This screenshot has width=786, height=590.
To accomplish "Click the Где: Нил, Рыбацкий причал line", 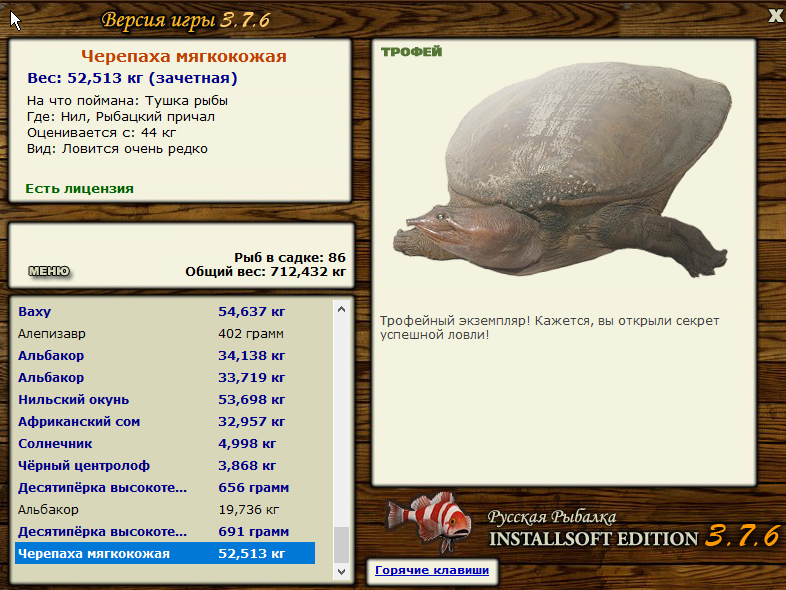I will (x=121, y=117).
